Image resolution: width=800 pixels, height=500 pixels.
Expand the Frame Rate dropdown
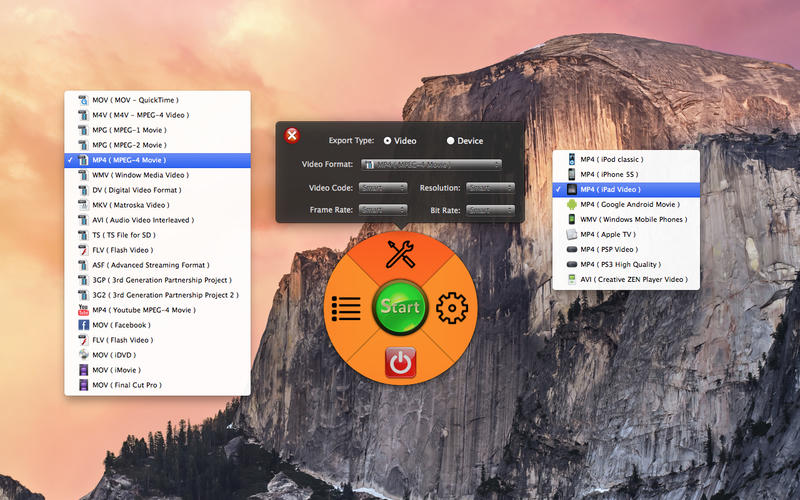(383, 210)
